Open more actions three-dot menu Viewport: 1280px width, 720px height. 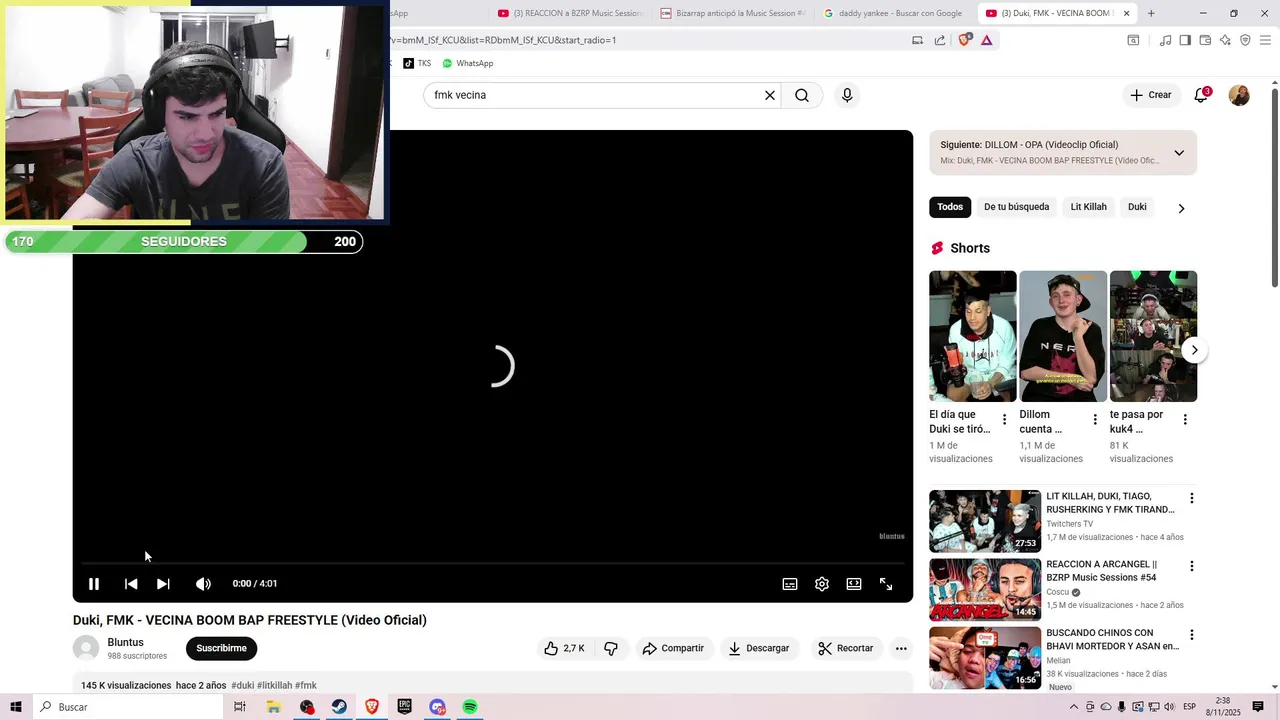(901, 648)
